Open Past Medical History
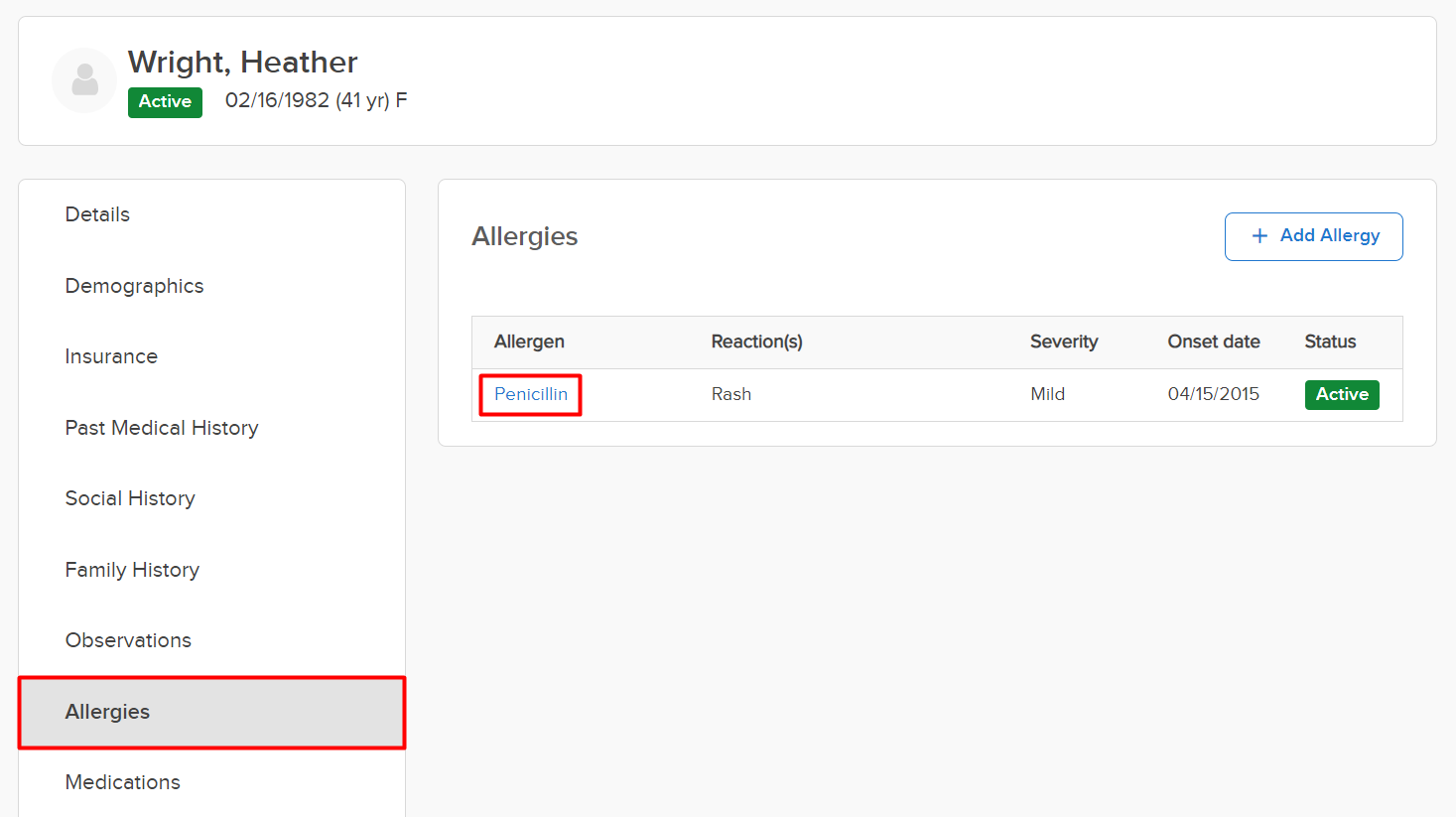1456x817 pixels. pos(162,428)
